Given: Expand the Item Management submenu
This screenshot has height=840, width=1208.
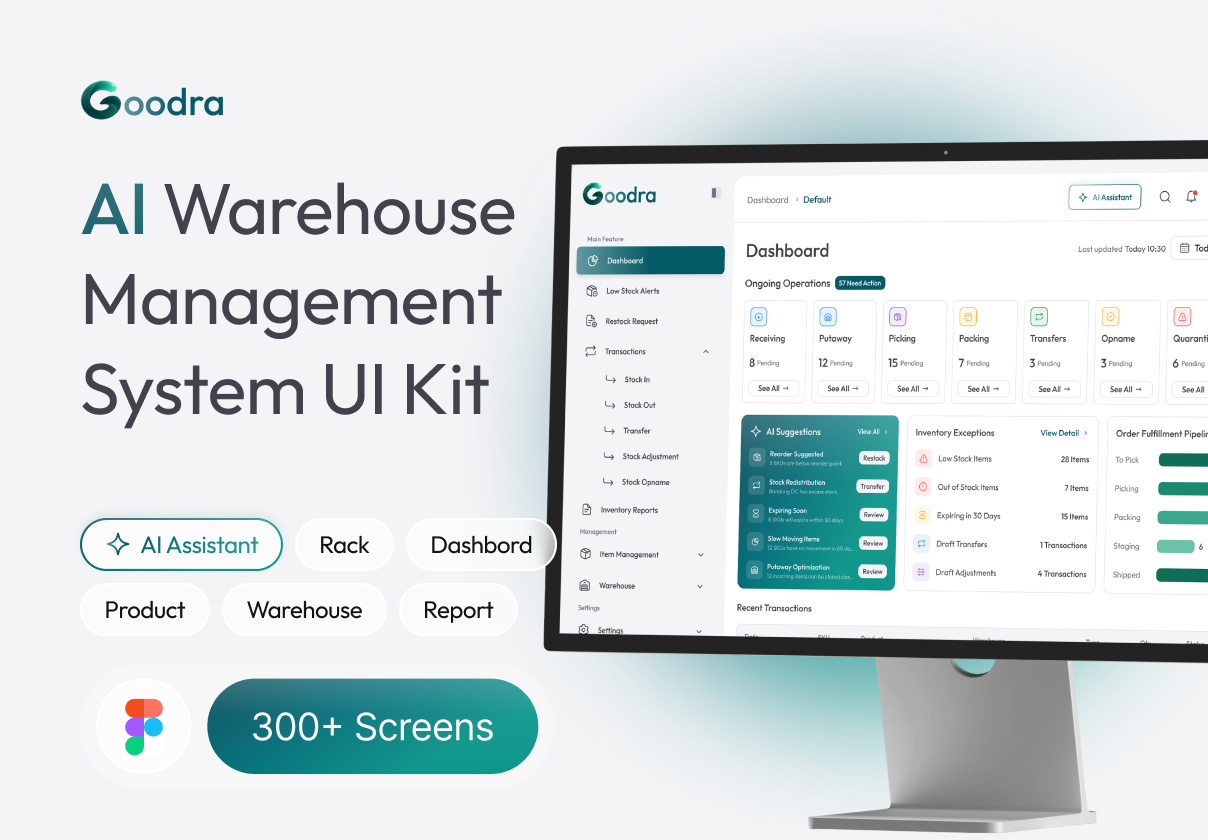Looking at the screenshot, I should point(700,555).
